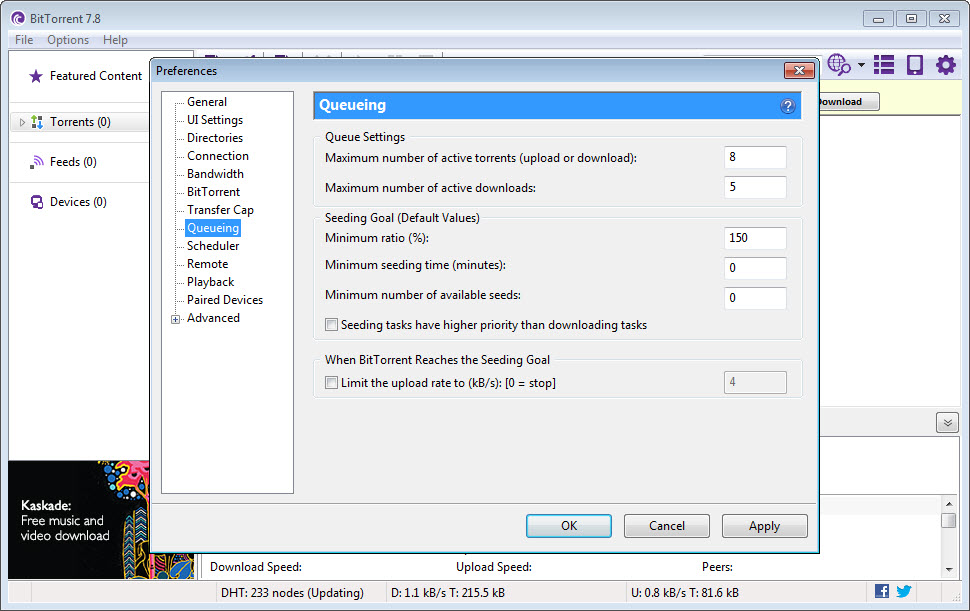Open the Help menu
970x611 pixels.
click(x=115, y=40)
